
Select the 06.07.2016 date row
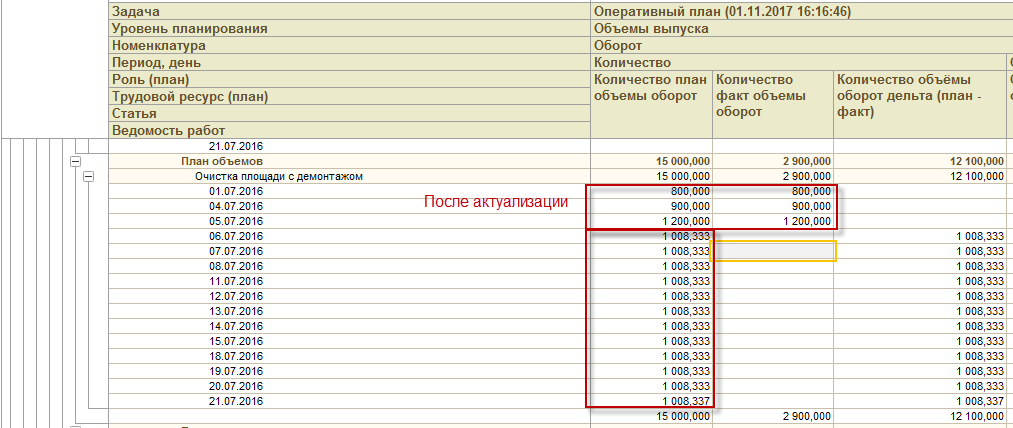(x=236, y=236)
